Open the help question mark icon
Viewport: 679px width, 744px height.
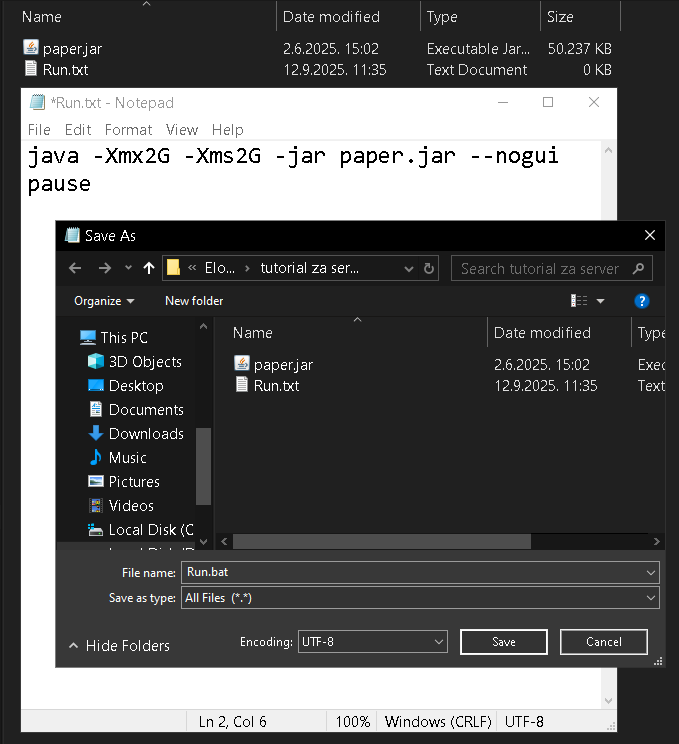coord(642,300)
